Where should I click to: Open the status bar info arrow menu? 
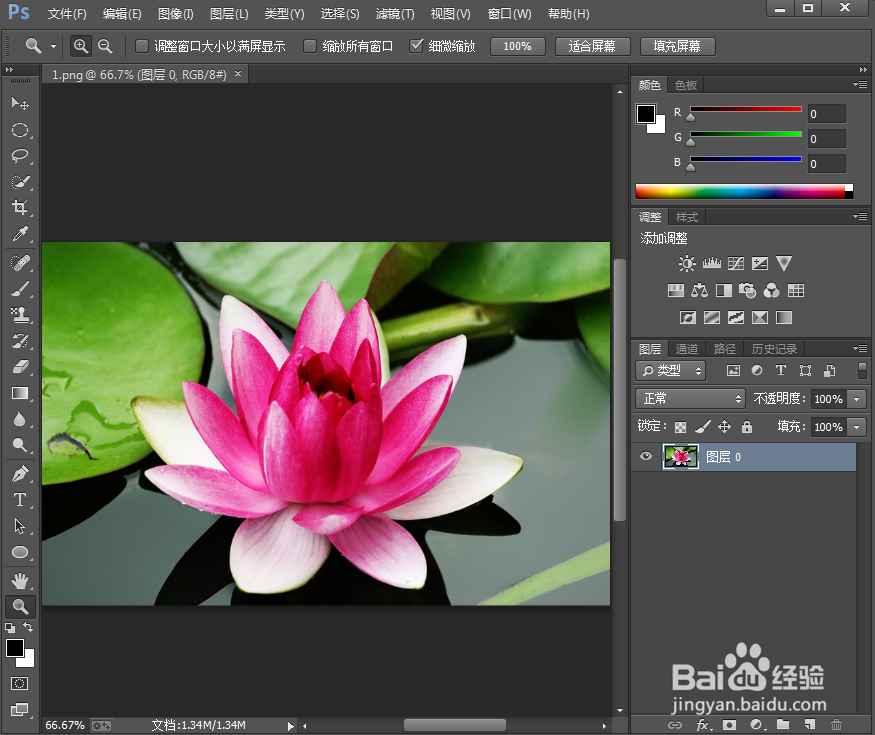tap(290, 726)
